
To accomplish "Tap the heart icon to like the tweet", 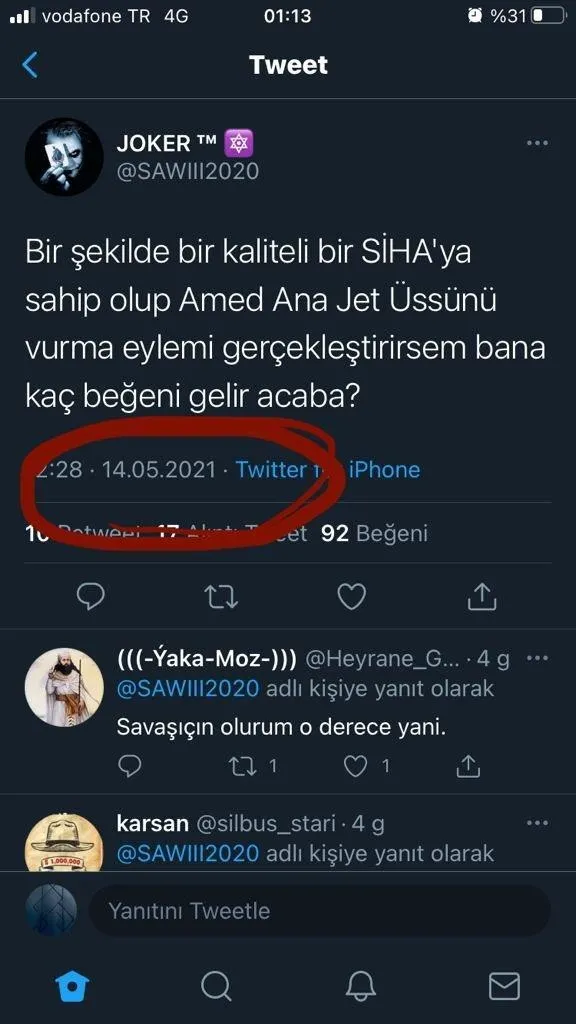I will [x=351, y=596].
